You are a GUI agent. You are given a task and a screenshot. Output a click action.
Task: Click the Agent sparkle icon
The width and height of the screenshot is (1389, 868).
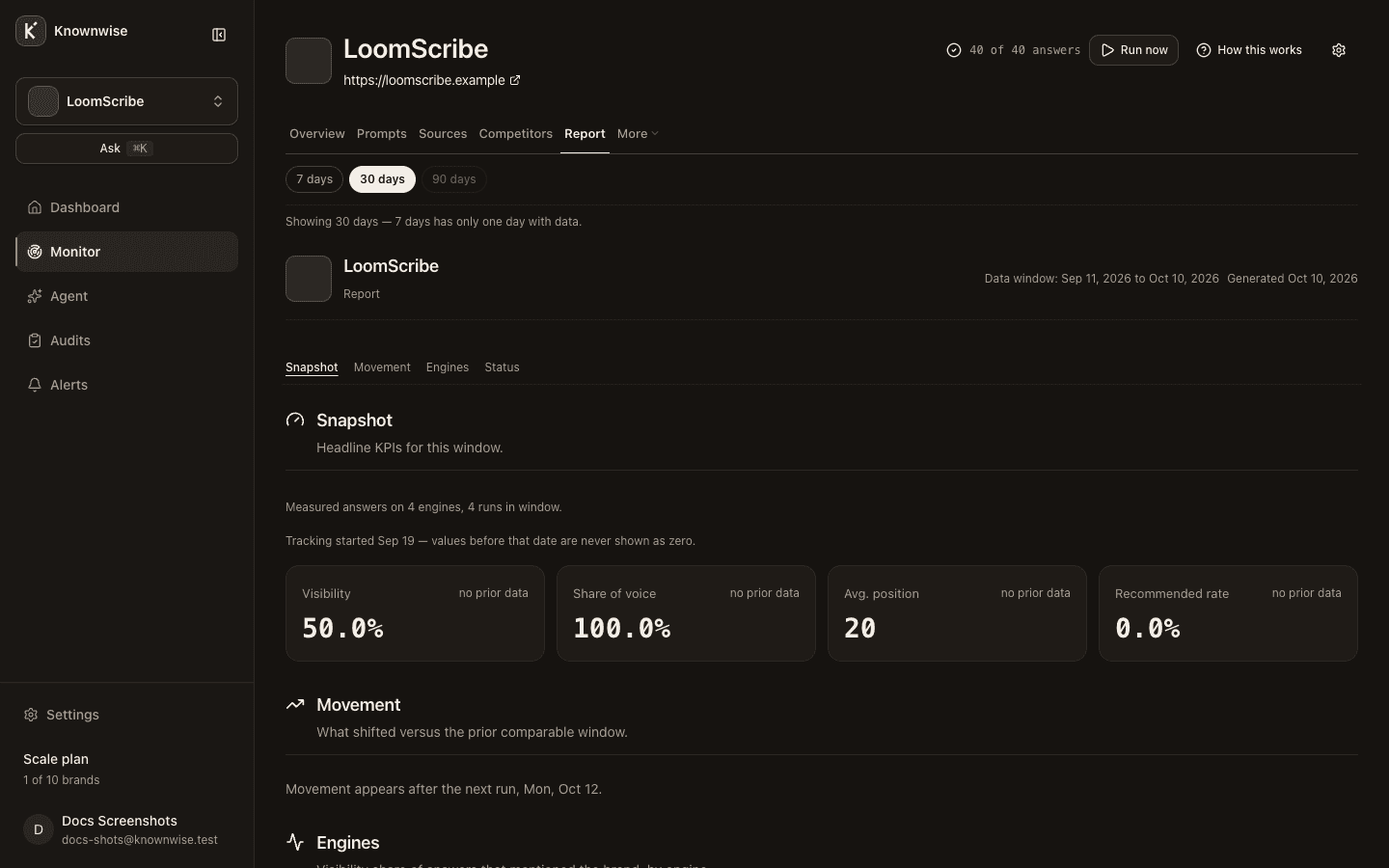(35, 296)
